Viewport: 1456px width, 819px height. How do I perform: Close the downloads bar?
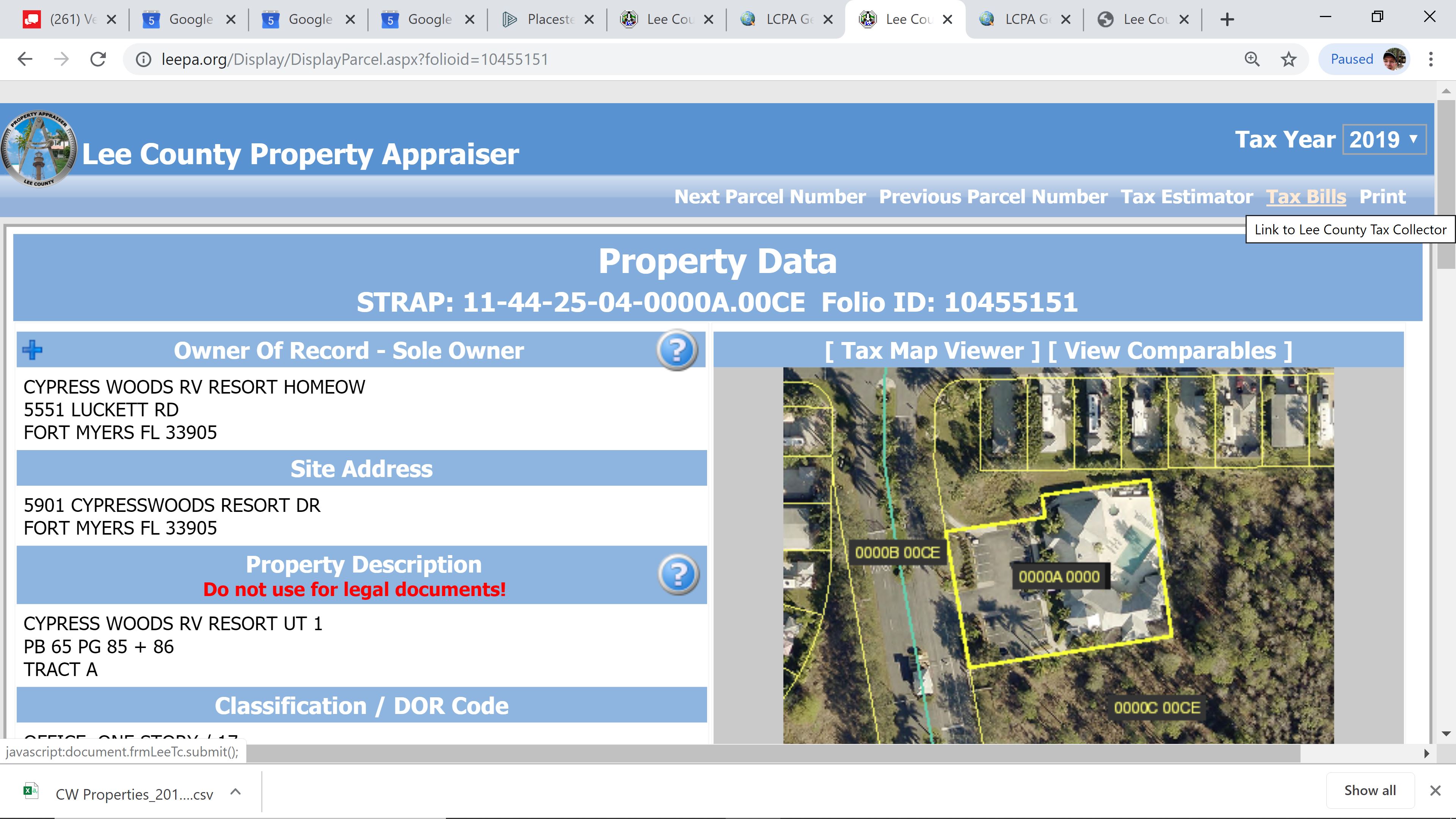tap(1435, 791)
